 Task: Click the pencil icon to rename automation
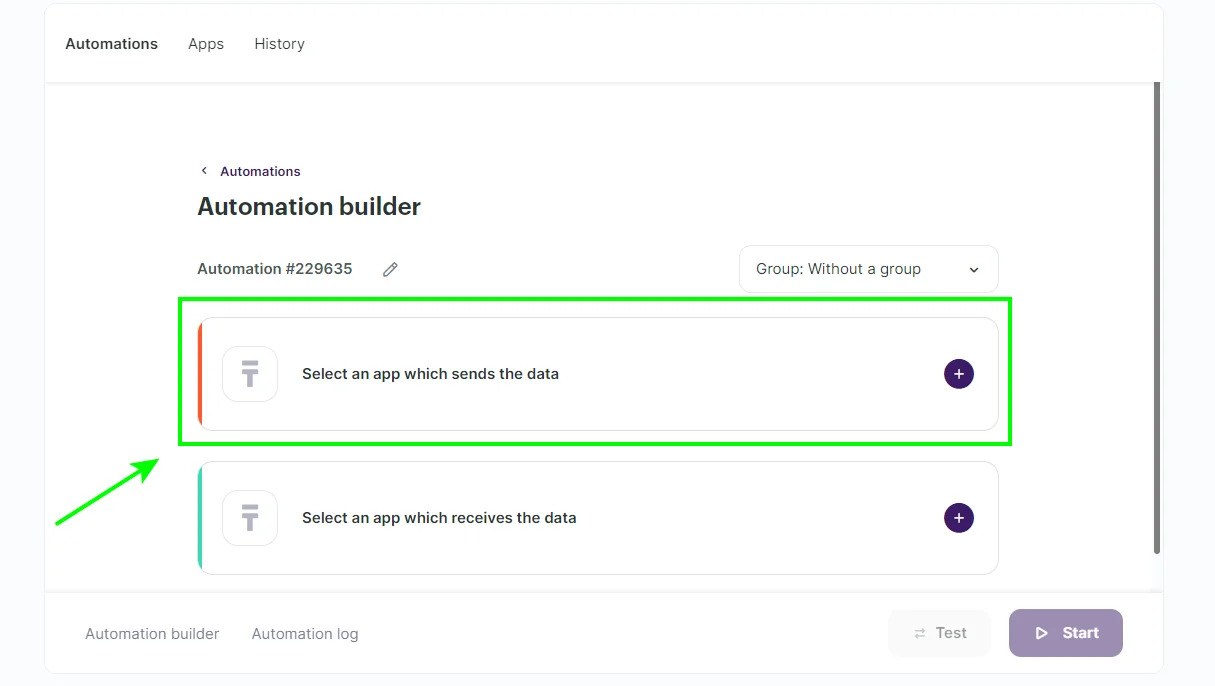tap(390, 269)
